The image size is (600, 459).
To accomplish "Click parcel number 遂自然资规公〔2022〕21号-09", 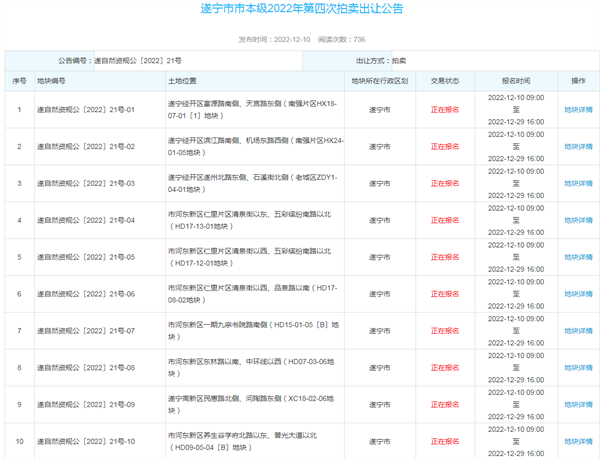I will coord(86,405).
